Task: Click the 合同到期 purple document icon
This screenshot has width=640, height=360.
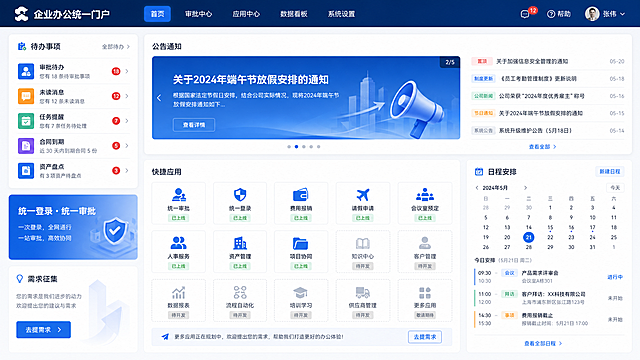Action: [26, 146]
